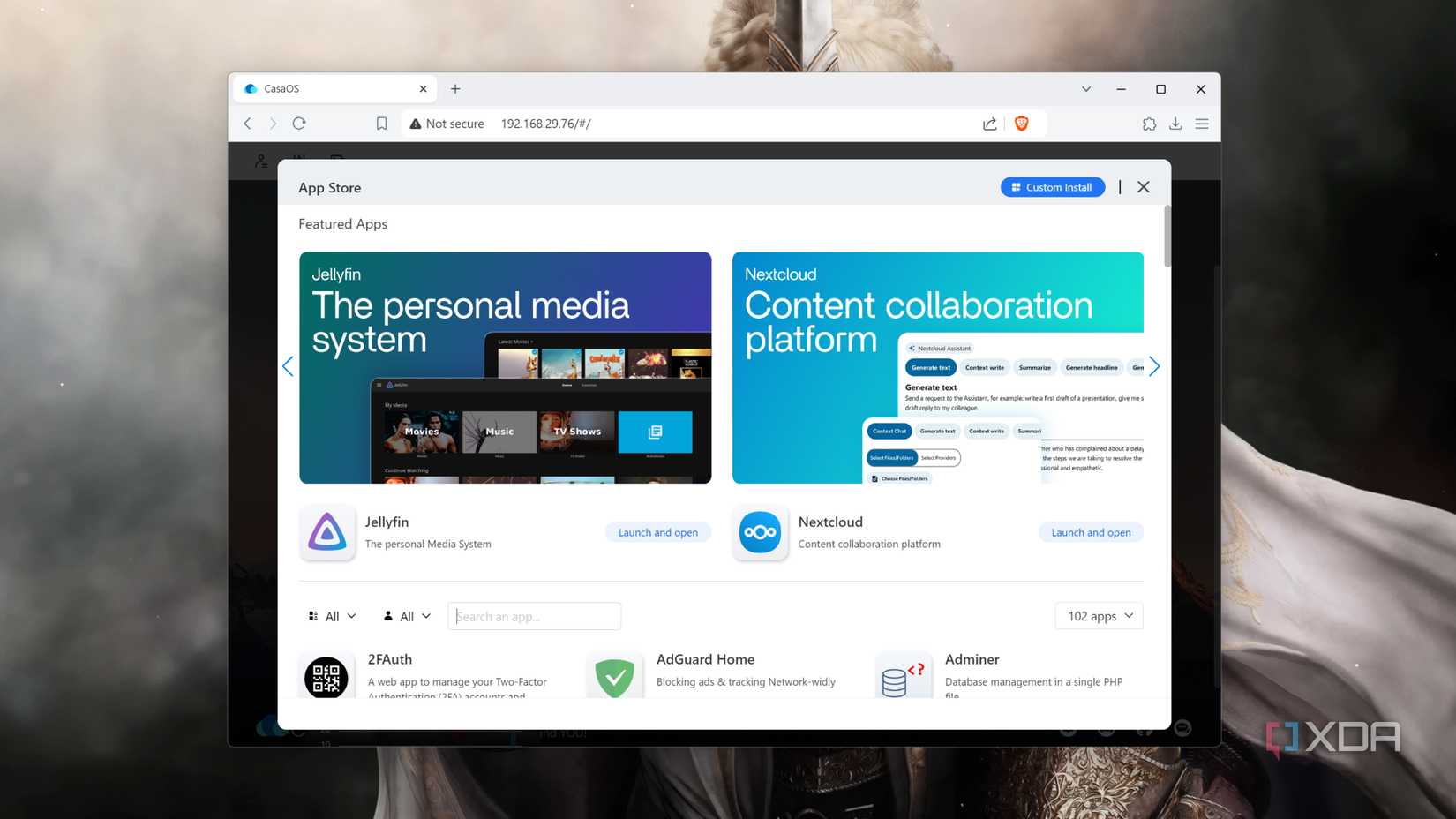Reload the CasaOS page
The image size is (1456, 819).
pos(299,124)
